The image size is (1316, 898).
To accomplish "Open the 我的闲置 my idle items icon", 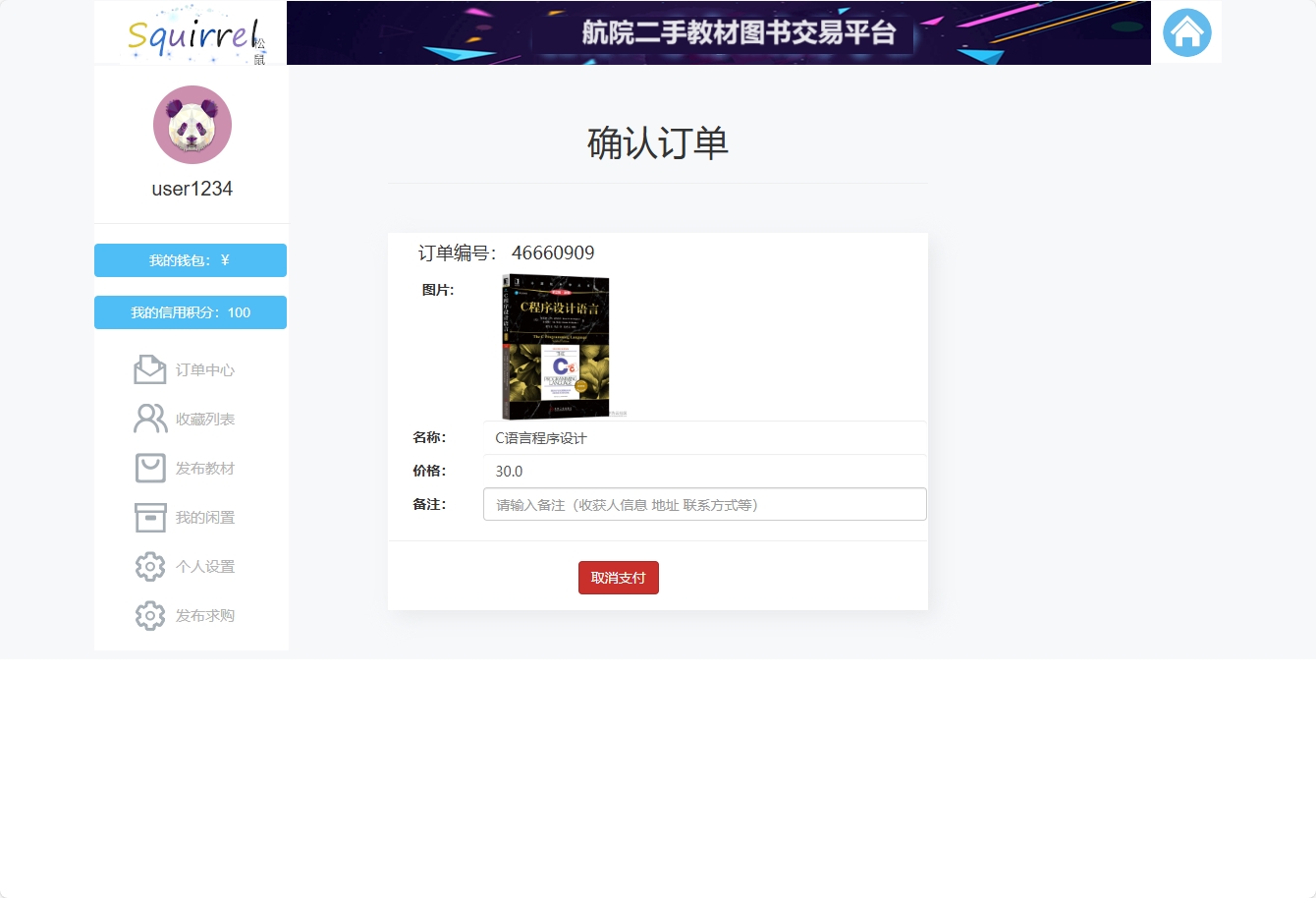I will [x=149, y=517].
